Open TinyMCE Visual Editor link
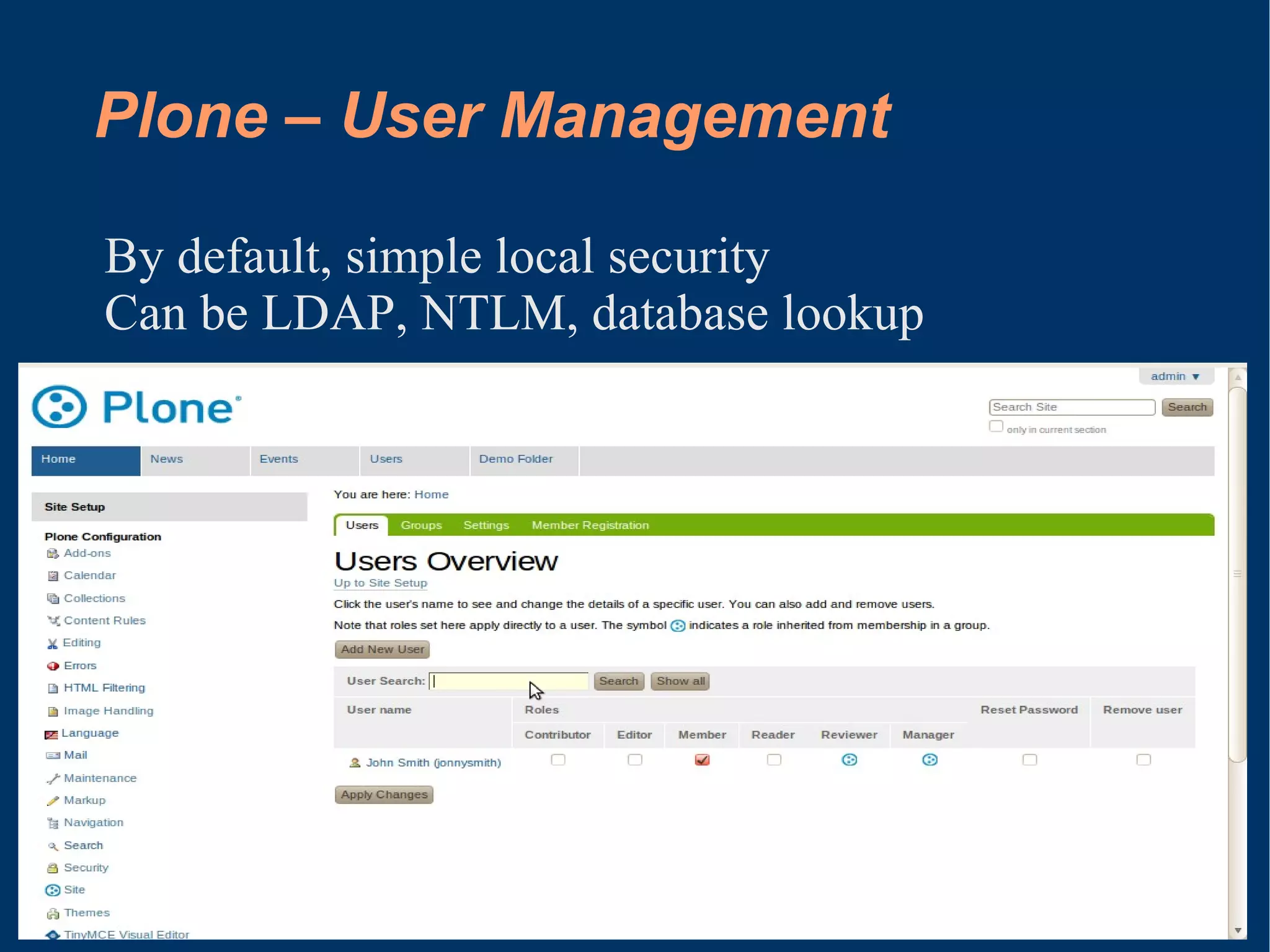1270x952 pixels. [127, 934]
